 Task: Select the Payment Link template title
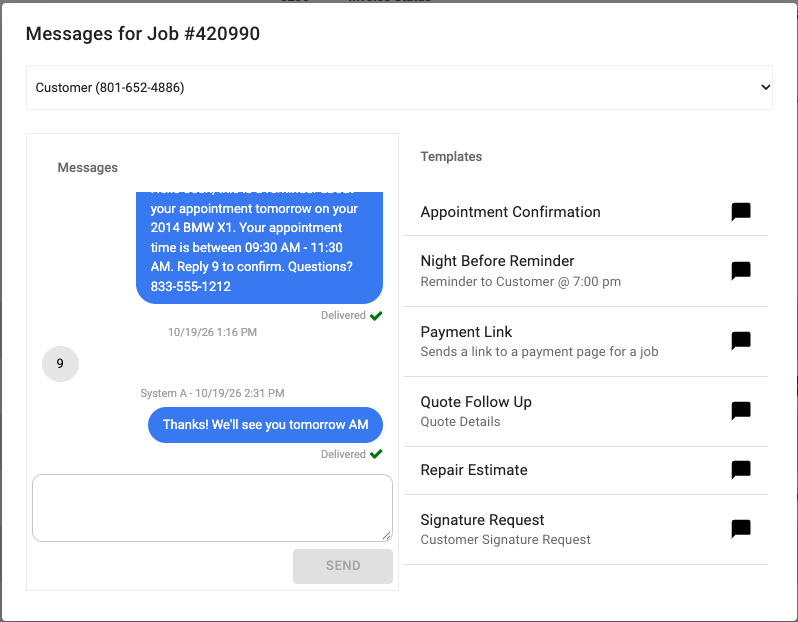coord(466,332)
